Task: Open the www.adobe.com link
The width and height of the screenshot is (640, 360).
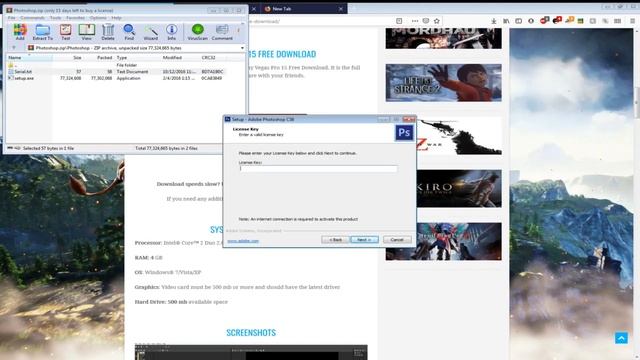Action: (243, 241)
